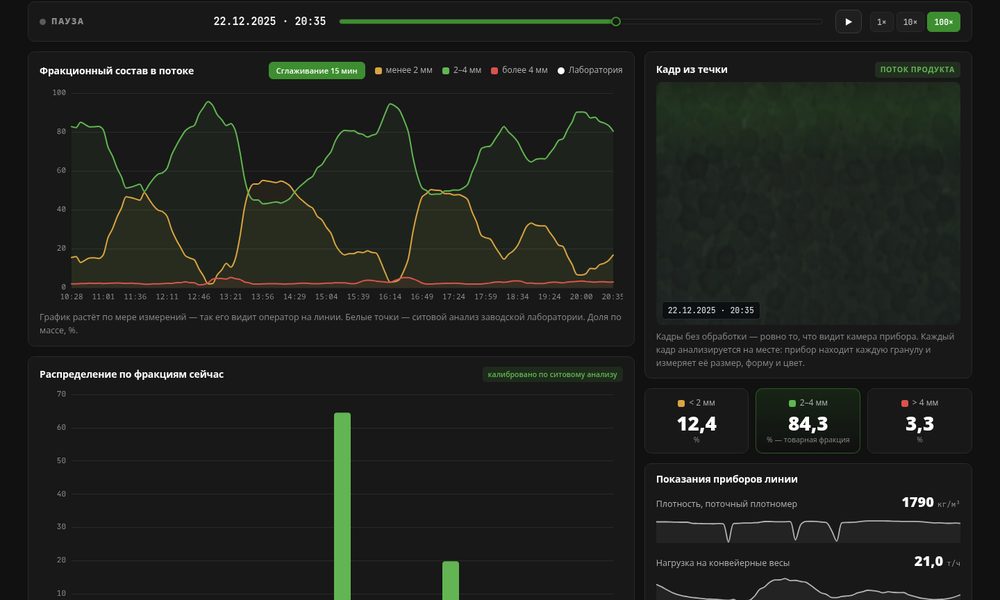The width and height of the screenshot is (1000, 600).
Task: Click the green swatch in the '2–4 мм' card
Action: click(x=792, y=404)
